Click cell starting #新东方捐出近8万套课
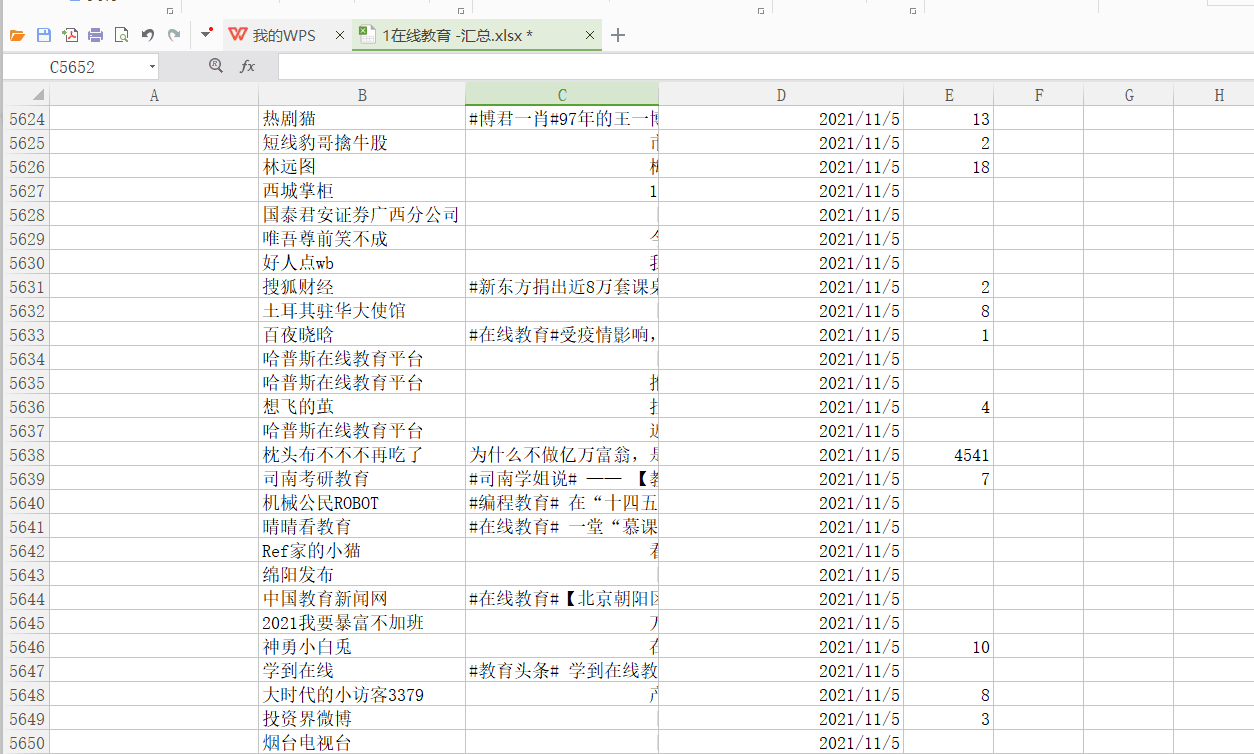The height and width of the screenshot is (754, 1254). pos(562,287)
